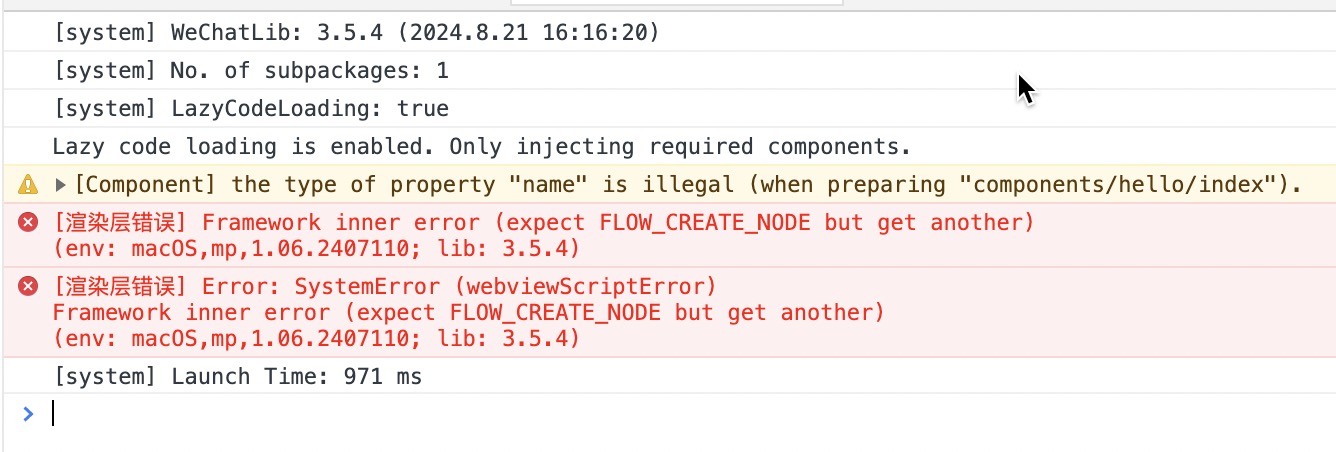Expand the [Component] warning message arrow
Screen dimensions: 1336x452
pos(60,185)
